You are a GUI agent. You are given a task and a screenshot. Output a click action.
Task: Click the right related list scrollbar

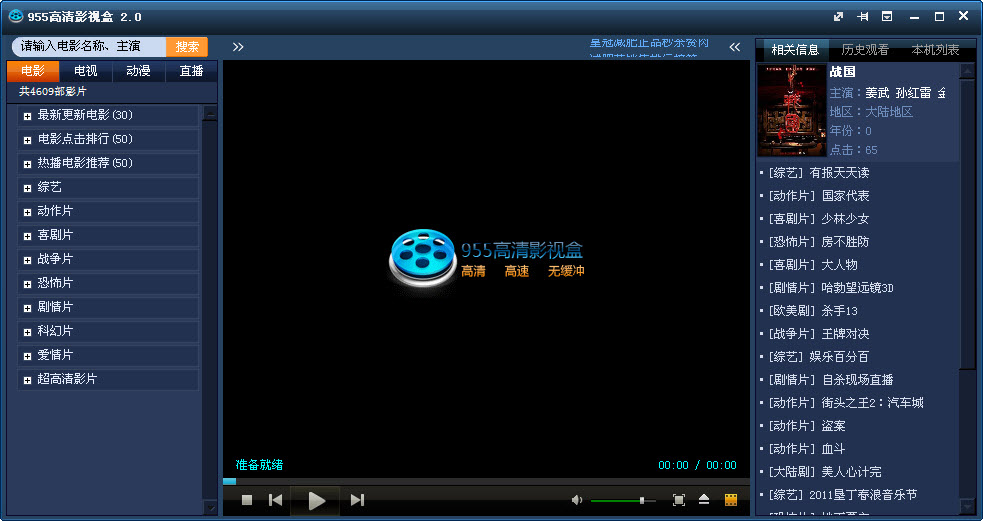(x=965, y=288)
